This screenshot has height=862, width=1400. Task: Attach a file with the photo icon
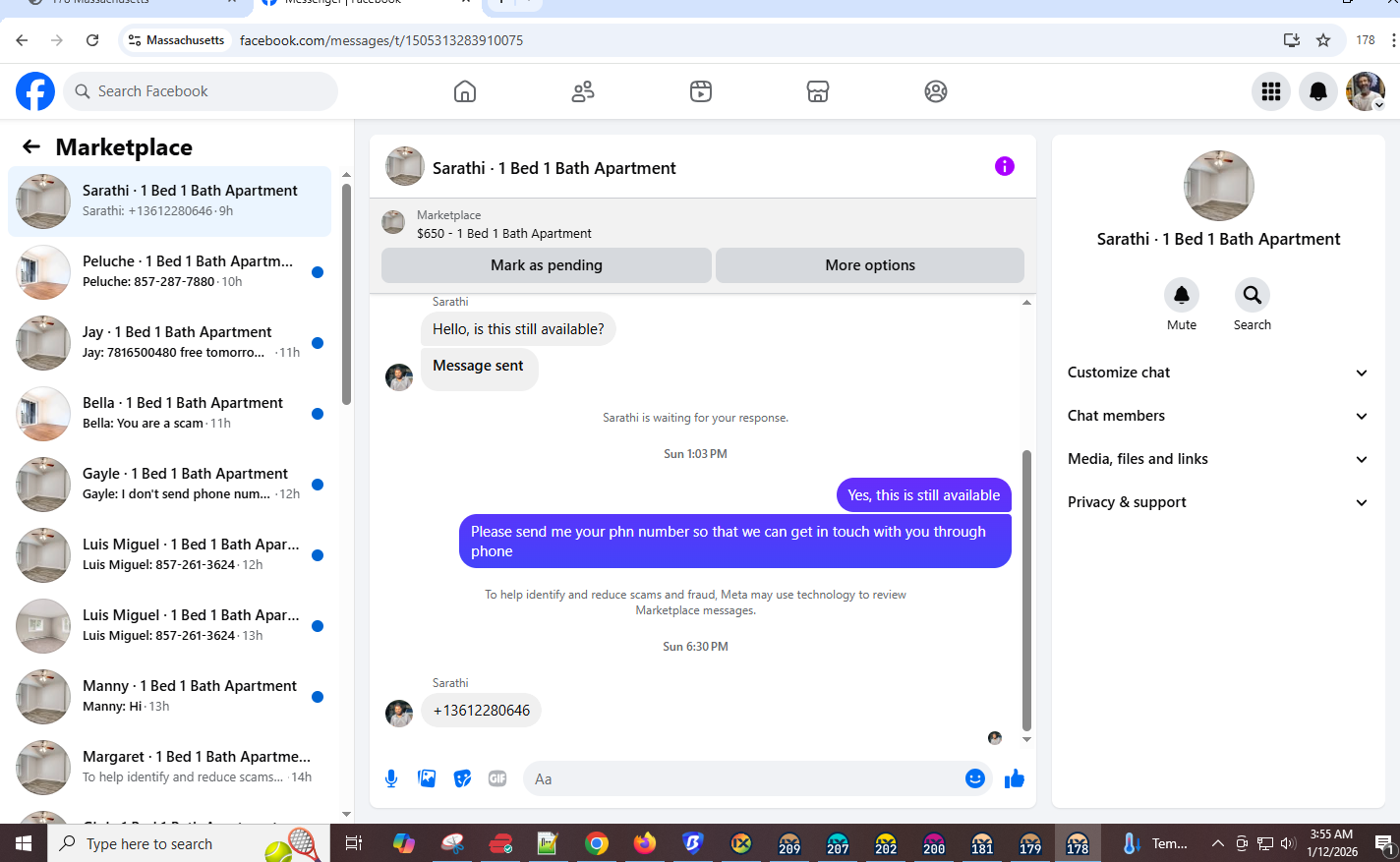[427, 778]
